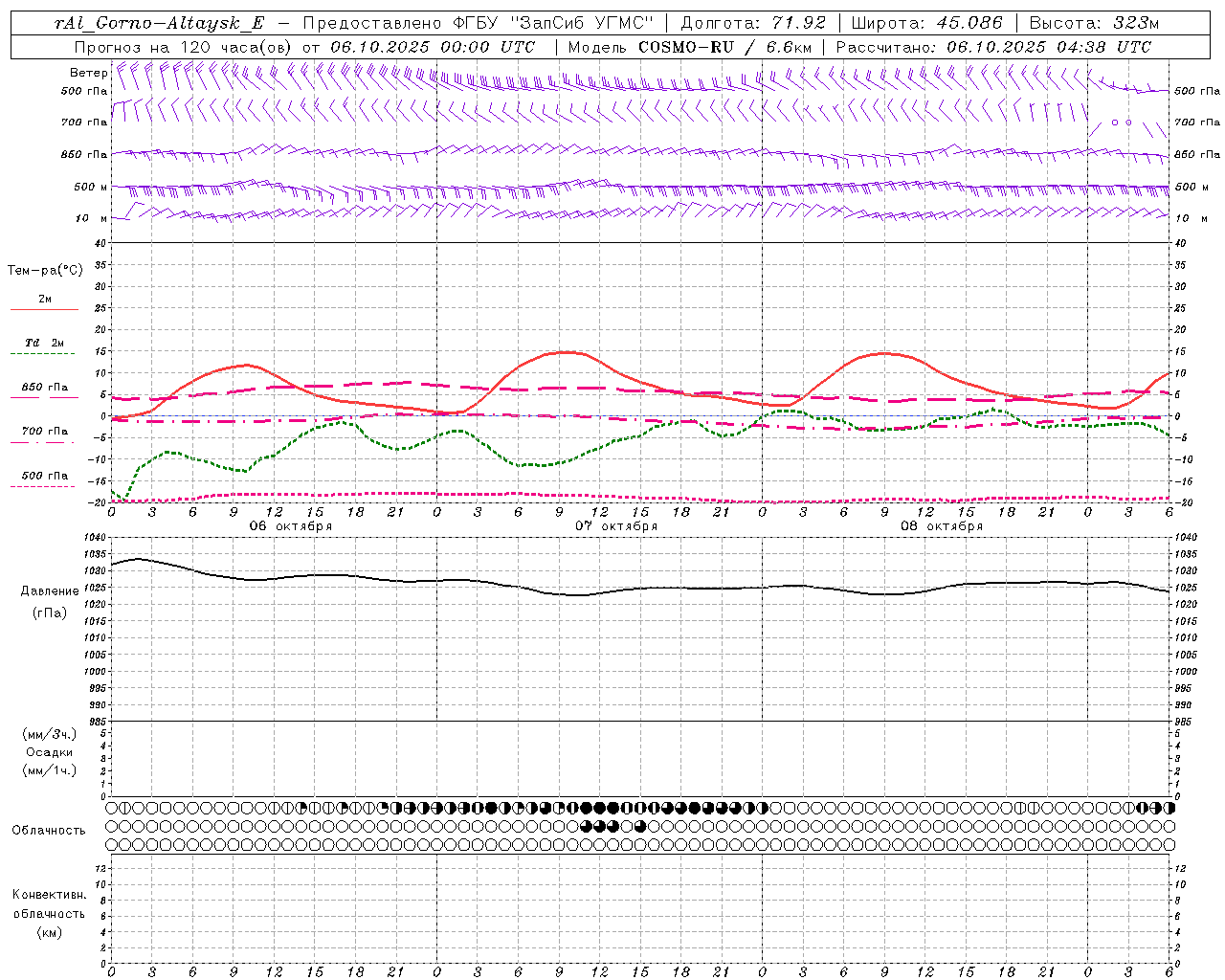The width and height of the screenshot is (1225, 980).
Task: Click the Рассчитано: 06.10.2025 04:38 UTC text
Action: tap(993, 47)
